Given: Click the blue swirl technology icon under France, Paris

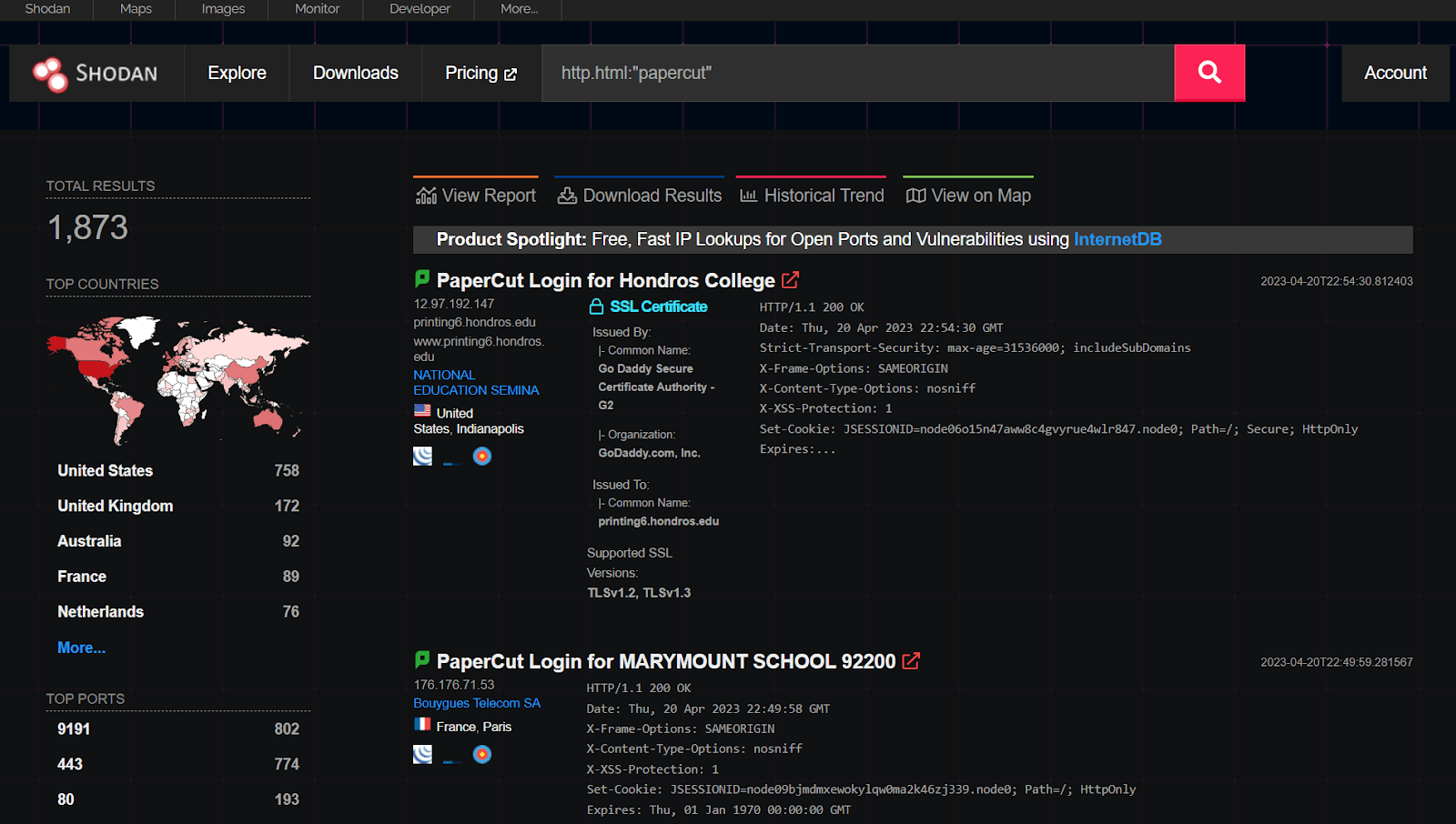Looking at the screenshot, I should click(422, 754).
